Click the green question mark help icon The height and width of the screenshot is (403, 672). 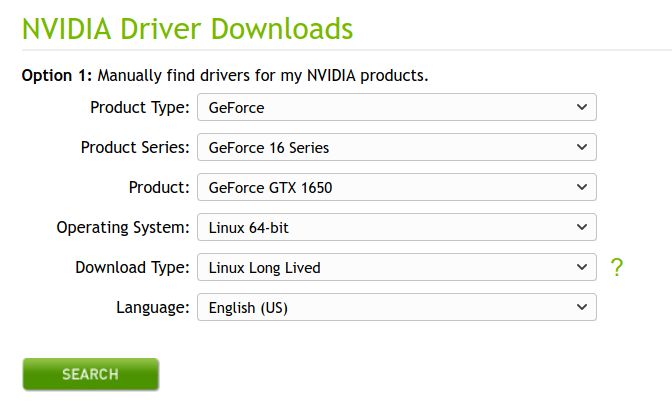click(x=616, y=267)
